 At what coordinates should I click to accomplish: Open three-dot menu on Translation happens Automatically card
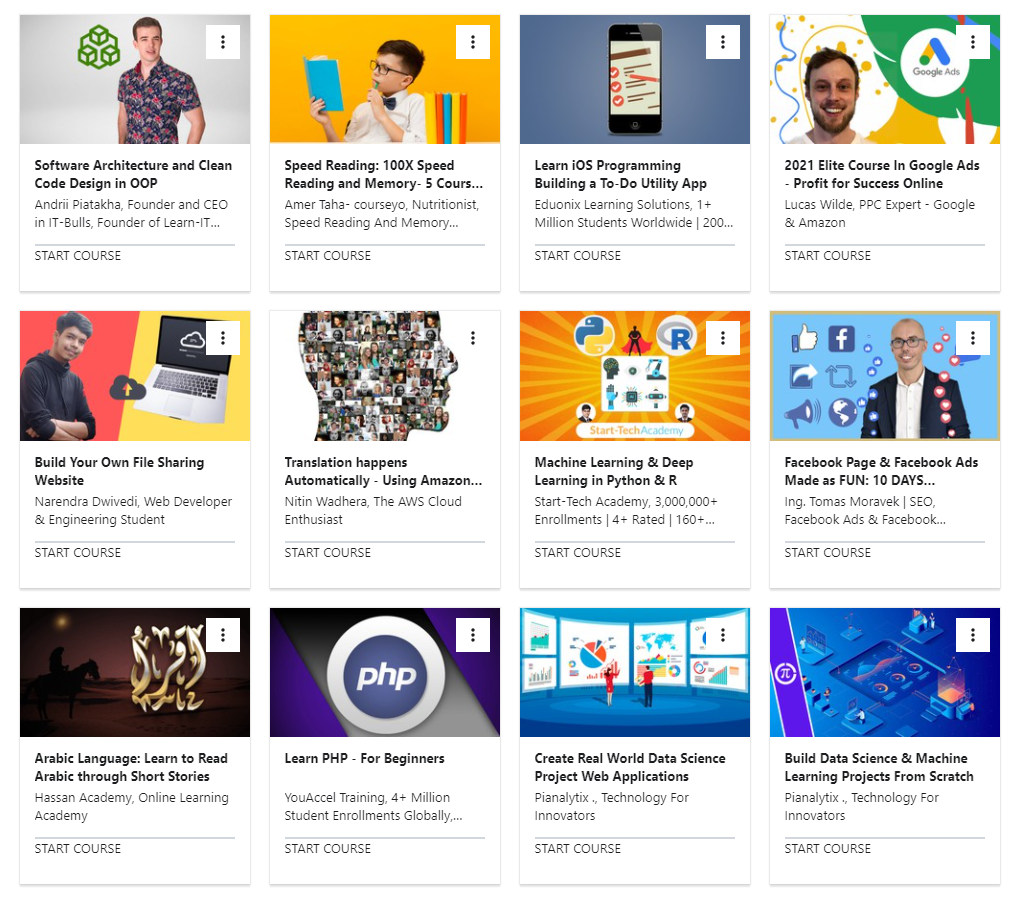pyautogui.click(x=473, y=338)
